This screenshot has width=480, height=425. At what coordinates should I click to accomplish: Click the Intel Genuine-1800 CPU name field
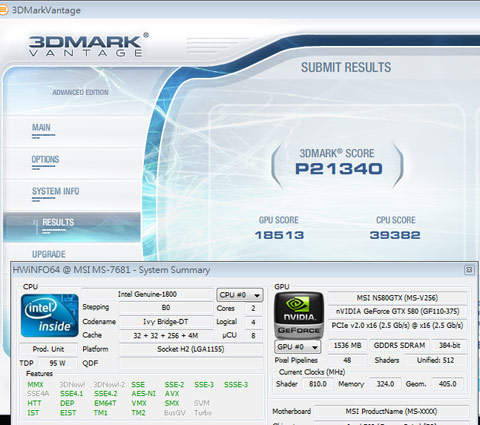click(x=147, y=294)
